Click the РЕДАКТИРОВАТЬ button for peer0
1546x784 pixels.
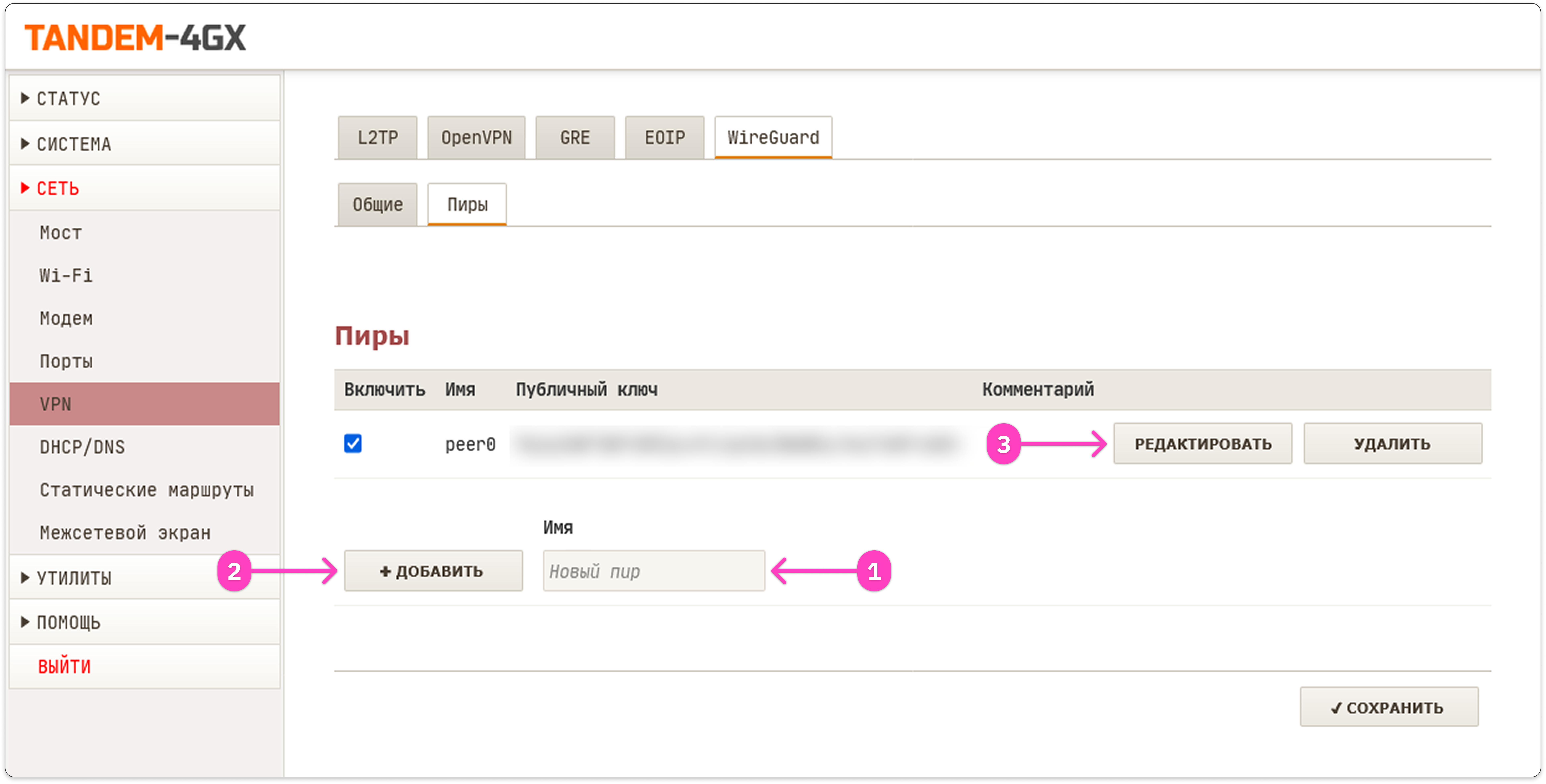coord(1203,444)
